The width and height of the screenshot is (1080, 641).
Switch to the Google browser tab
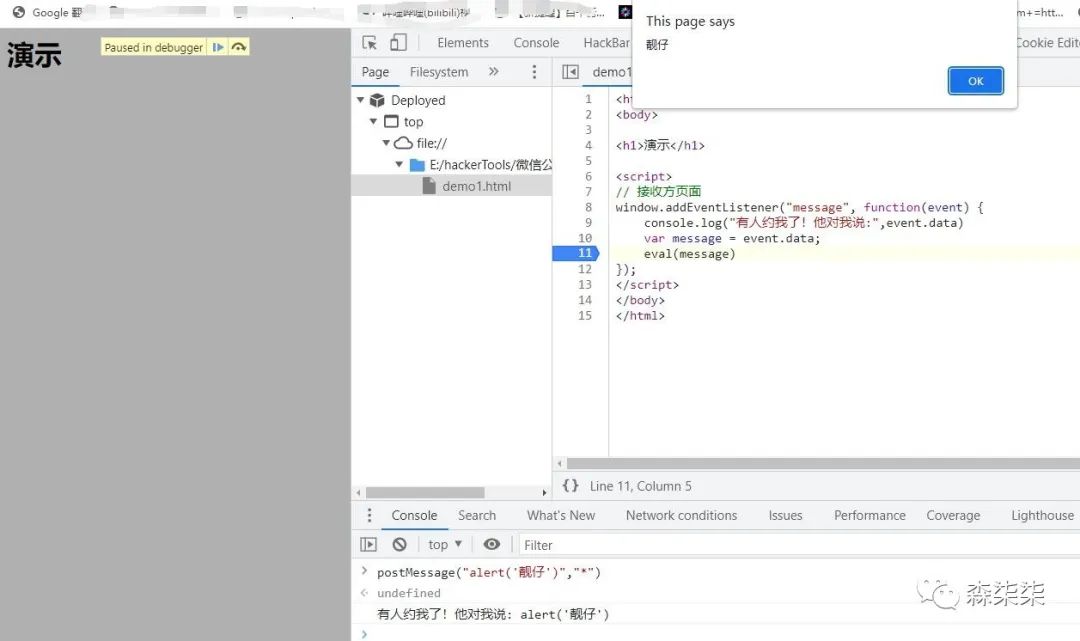click(48, 12)
